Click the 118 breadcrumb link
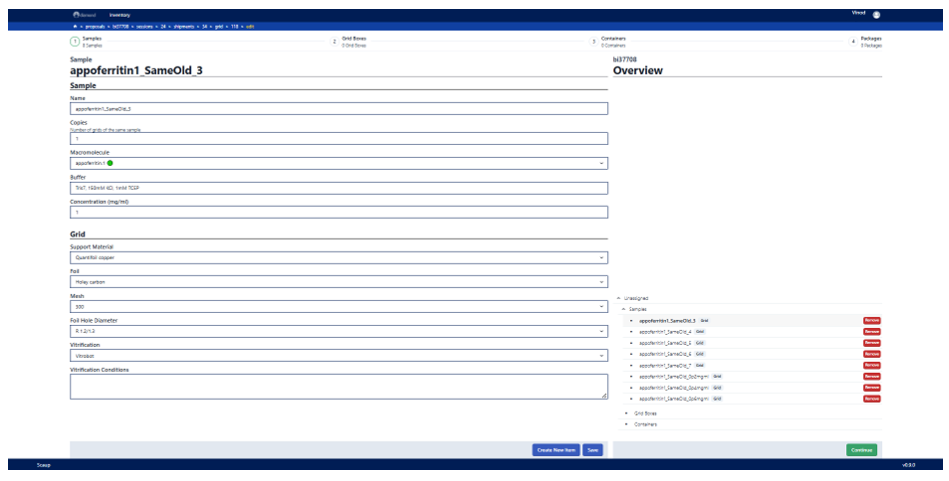Image resolution: width=949 pixels, height=481 pixels. click(x=235, y=27)
